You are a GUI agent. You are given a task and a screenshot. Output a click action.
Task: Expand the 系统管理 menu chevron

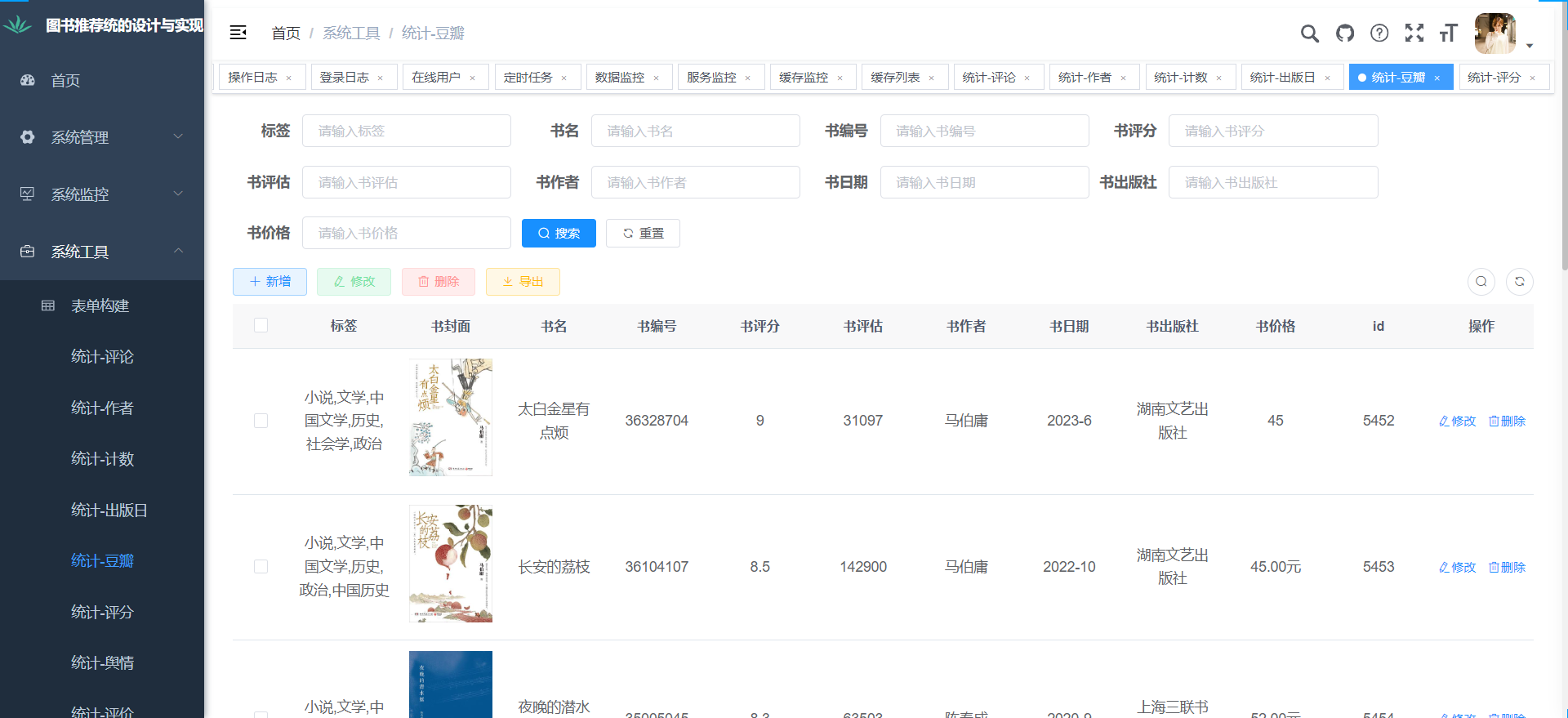178,136
